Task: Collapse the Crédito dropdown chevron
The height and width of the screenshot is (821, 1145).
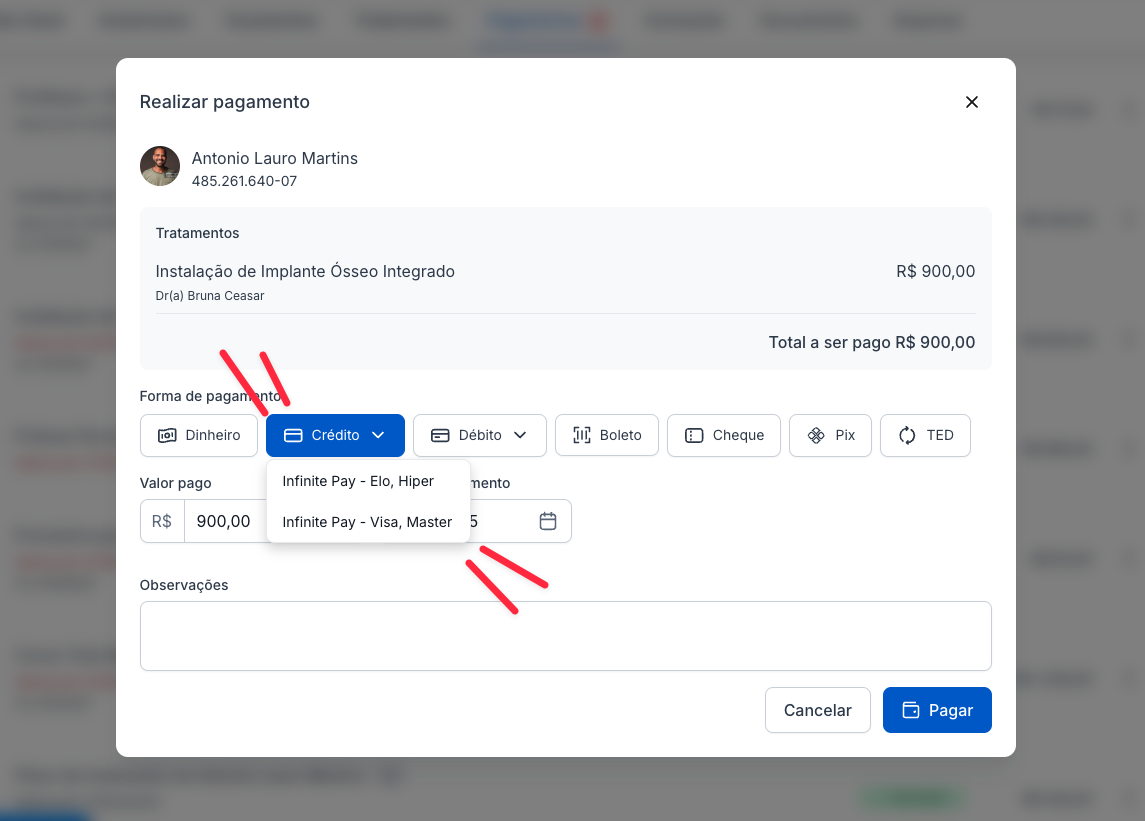Action: [x=378, y=435]
